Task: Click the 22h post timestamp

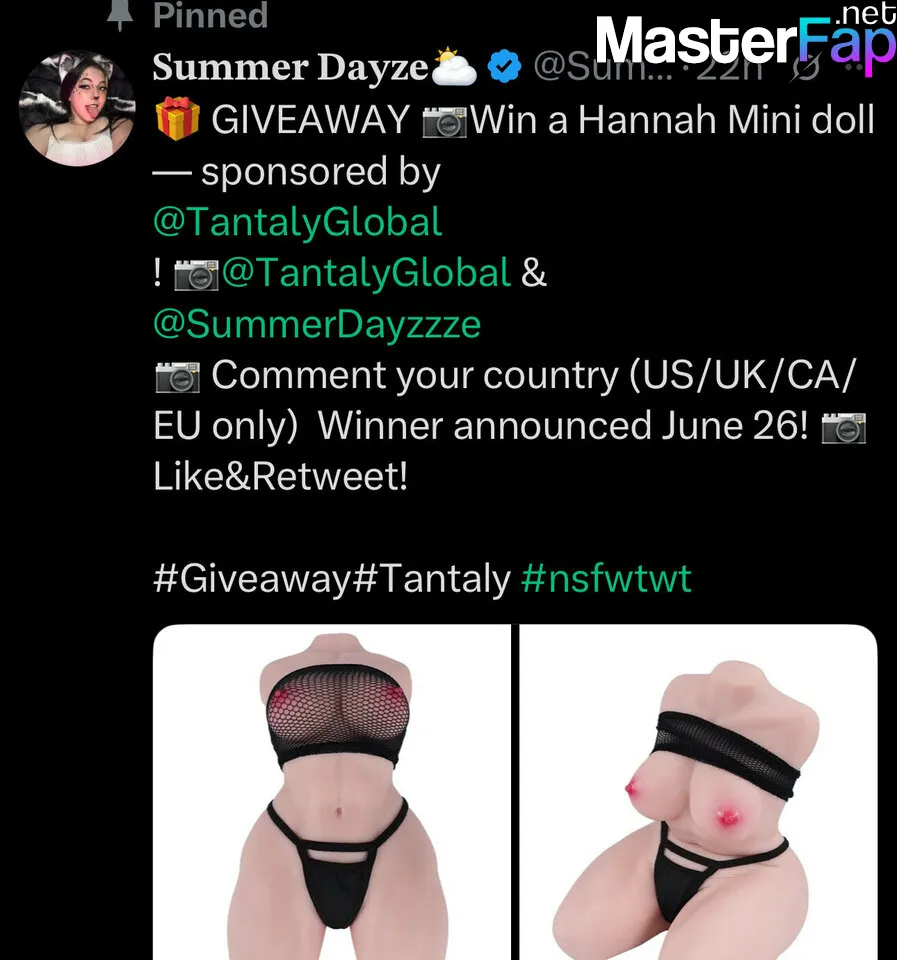Action: (x=730, y=67)
